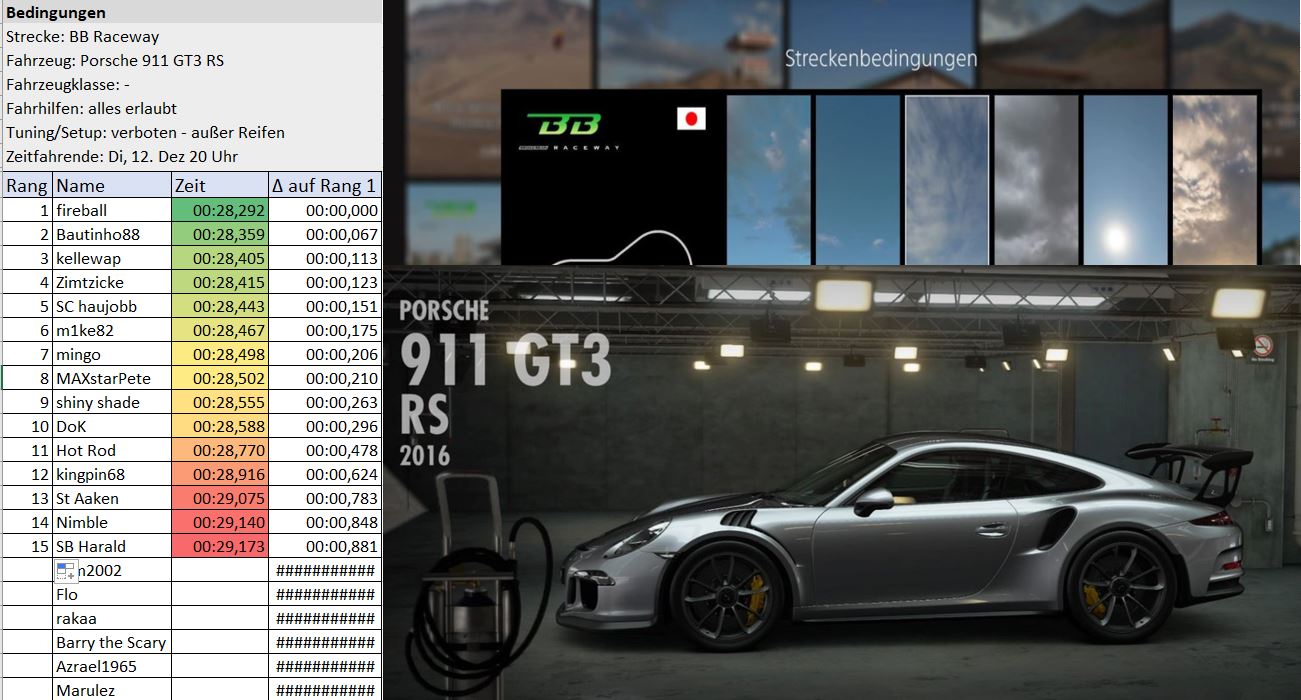This screenshot has width=1301, height=700.
Task: Select the Zeitfahrende deadline cell
Action: [x=191, y=157]
